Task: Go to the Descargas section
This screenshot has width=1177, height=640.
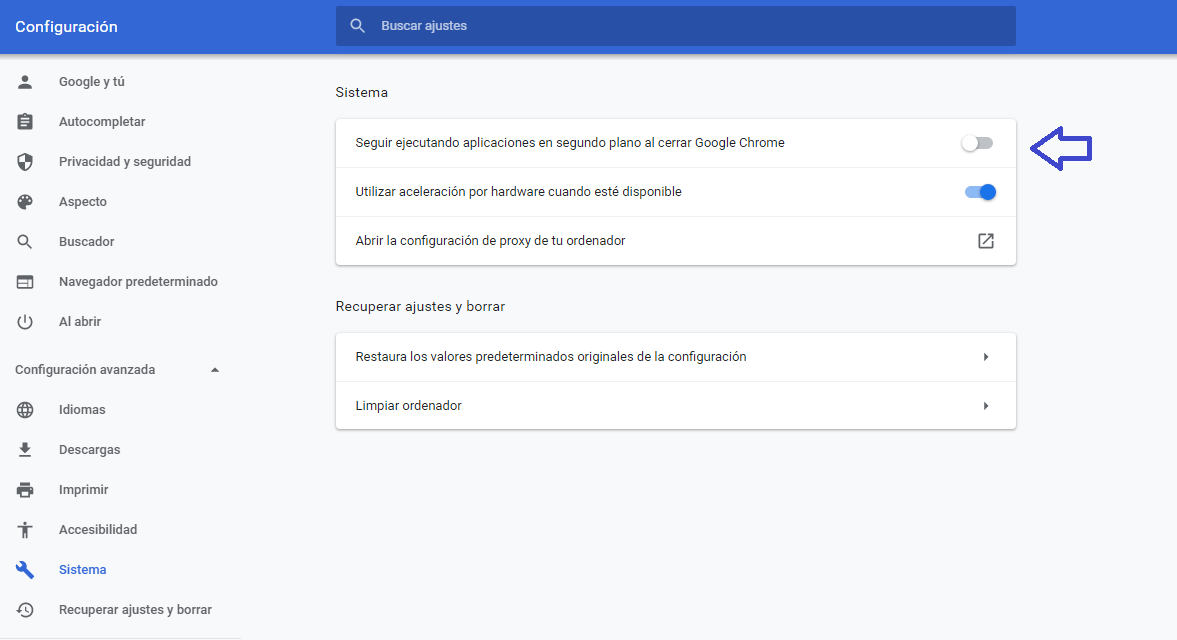Action: [89, 449]
